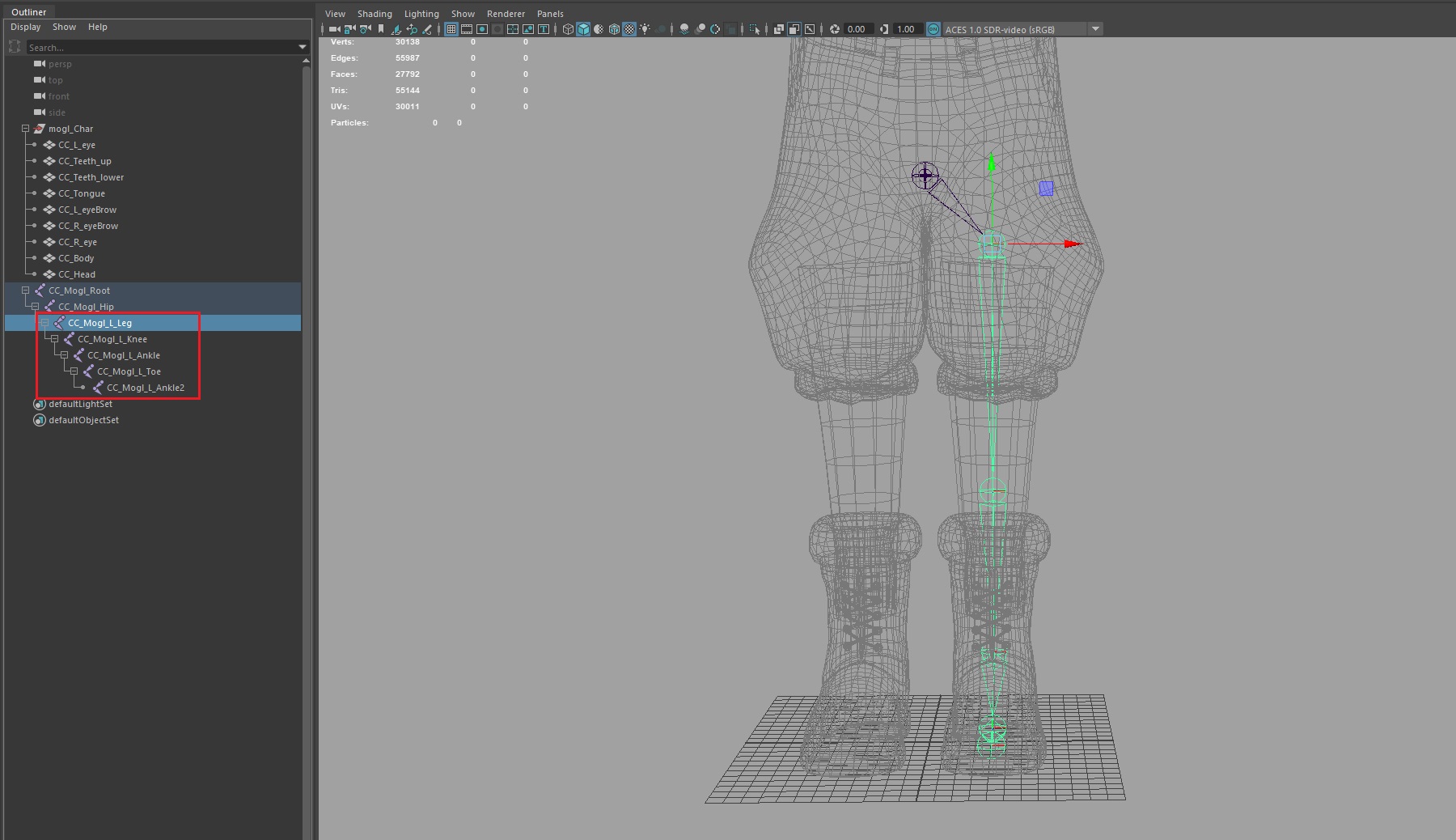
Task: Click the camera Bookmarks icon
Action: coord(381,29)
